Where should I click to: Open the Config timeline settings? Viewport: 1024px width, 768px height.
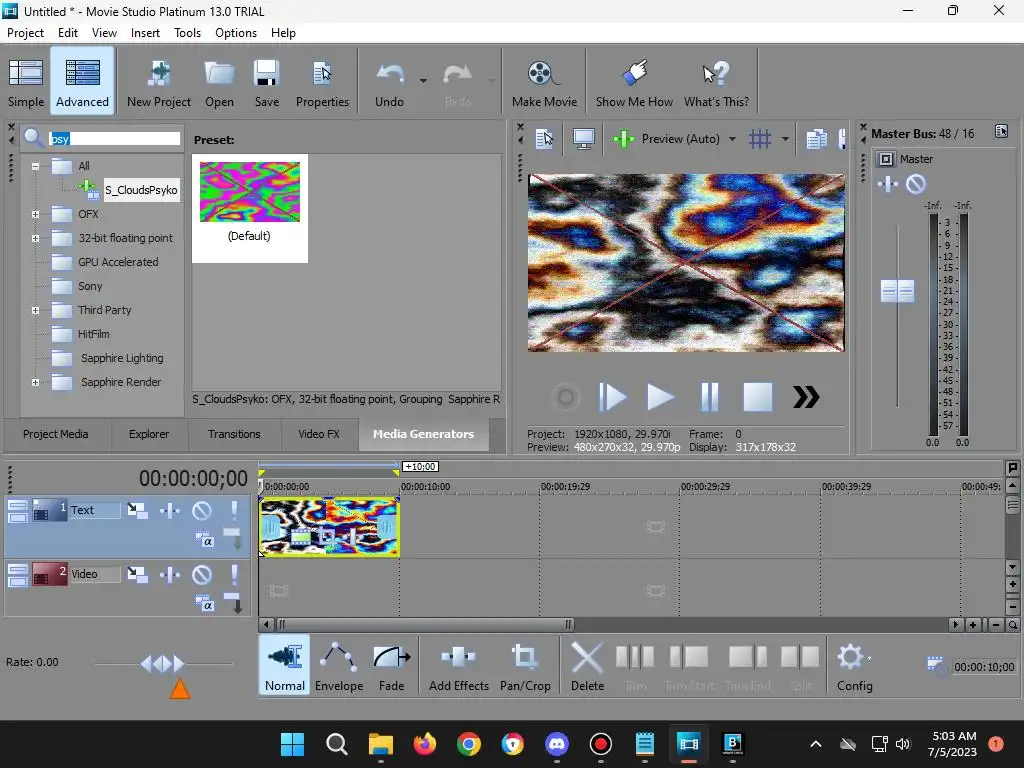(854, 666)
